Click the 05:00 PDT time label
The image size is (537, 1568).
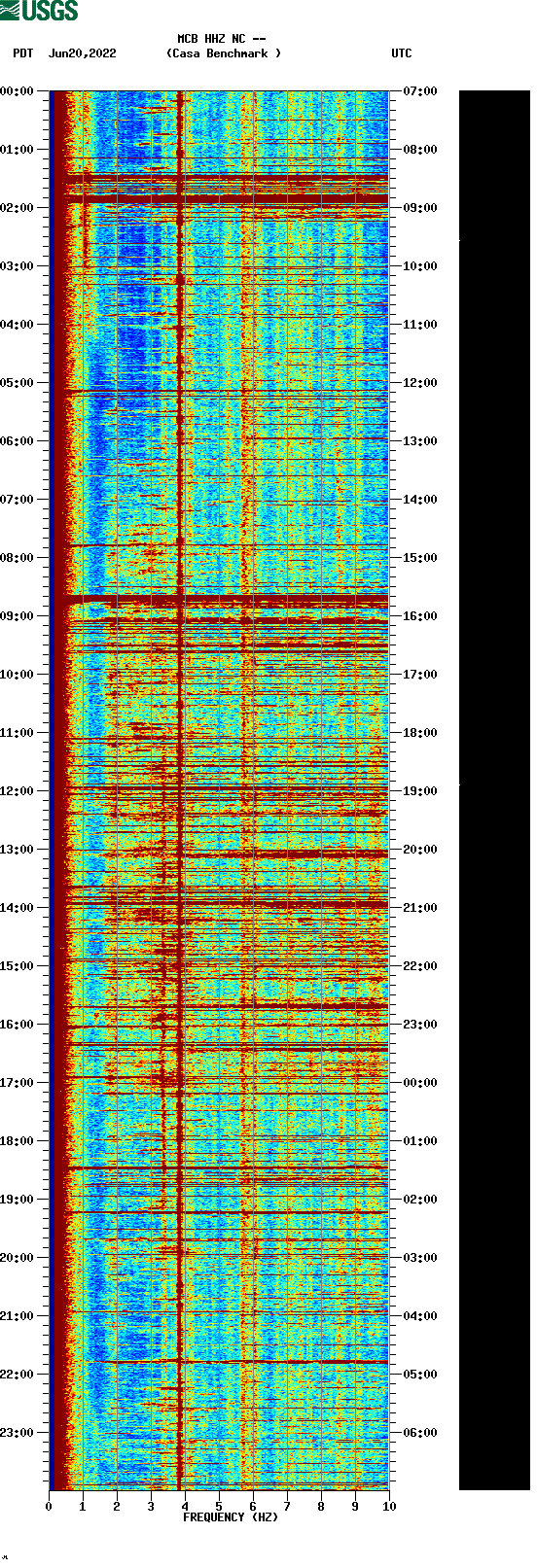click(x=17, y=383)
